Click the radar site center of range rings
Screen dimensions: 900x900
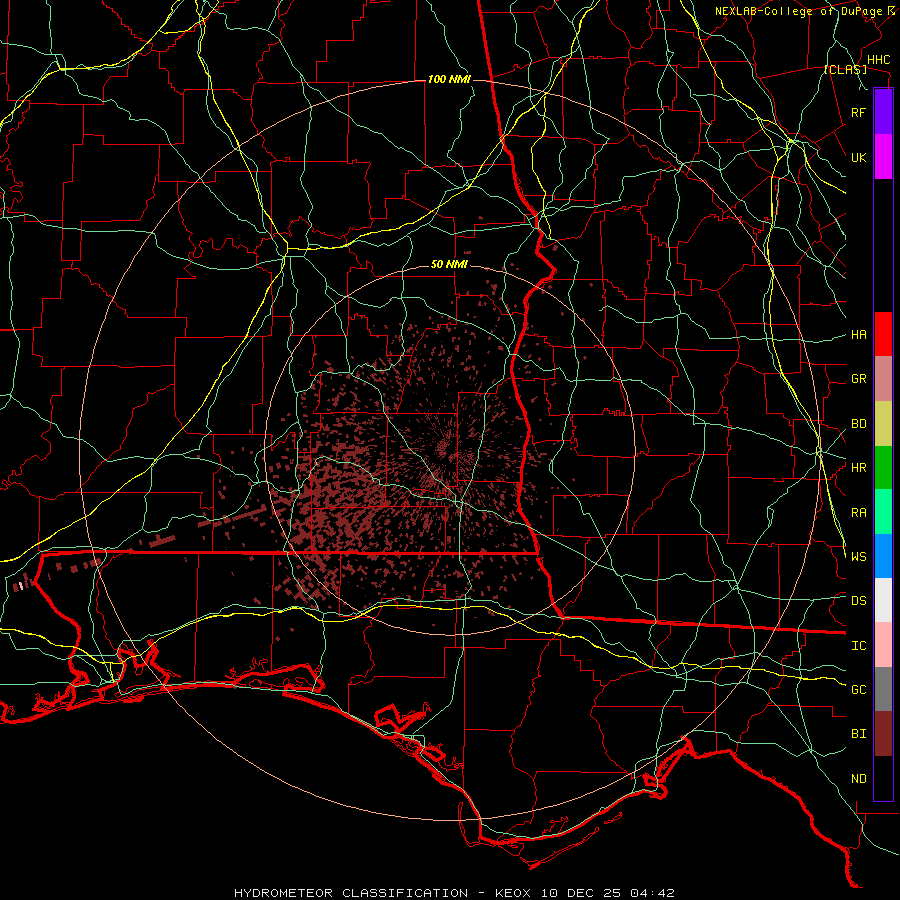[450, 450]
